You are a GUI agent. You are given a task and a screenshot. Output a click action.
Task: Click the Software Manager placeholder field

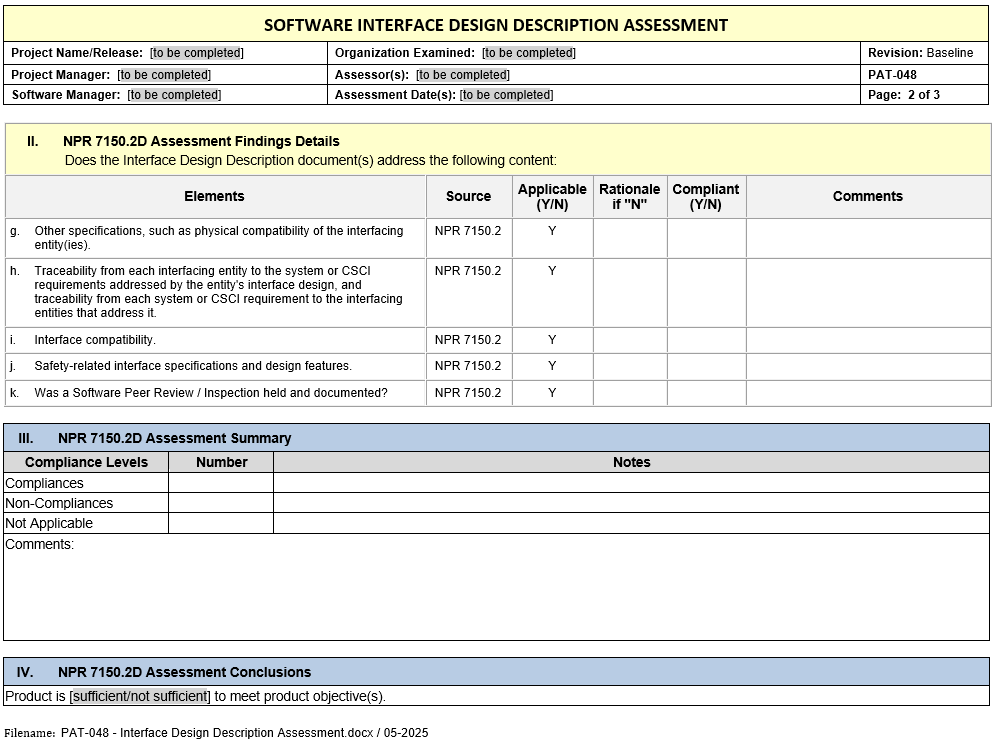(x=174, y=95)
